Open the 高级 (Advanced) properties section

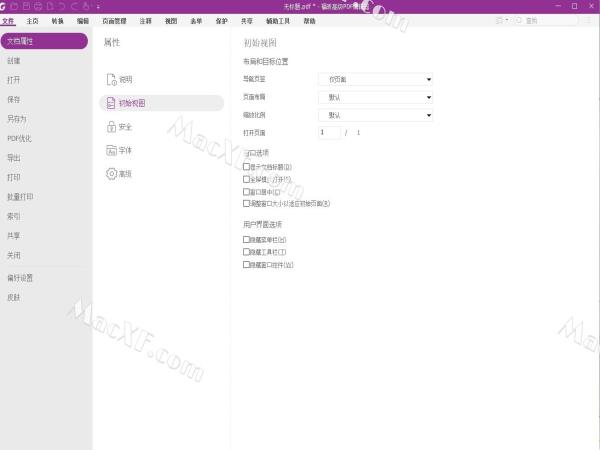tap(124, 173)
